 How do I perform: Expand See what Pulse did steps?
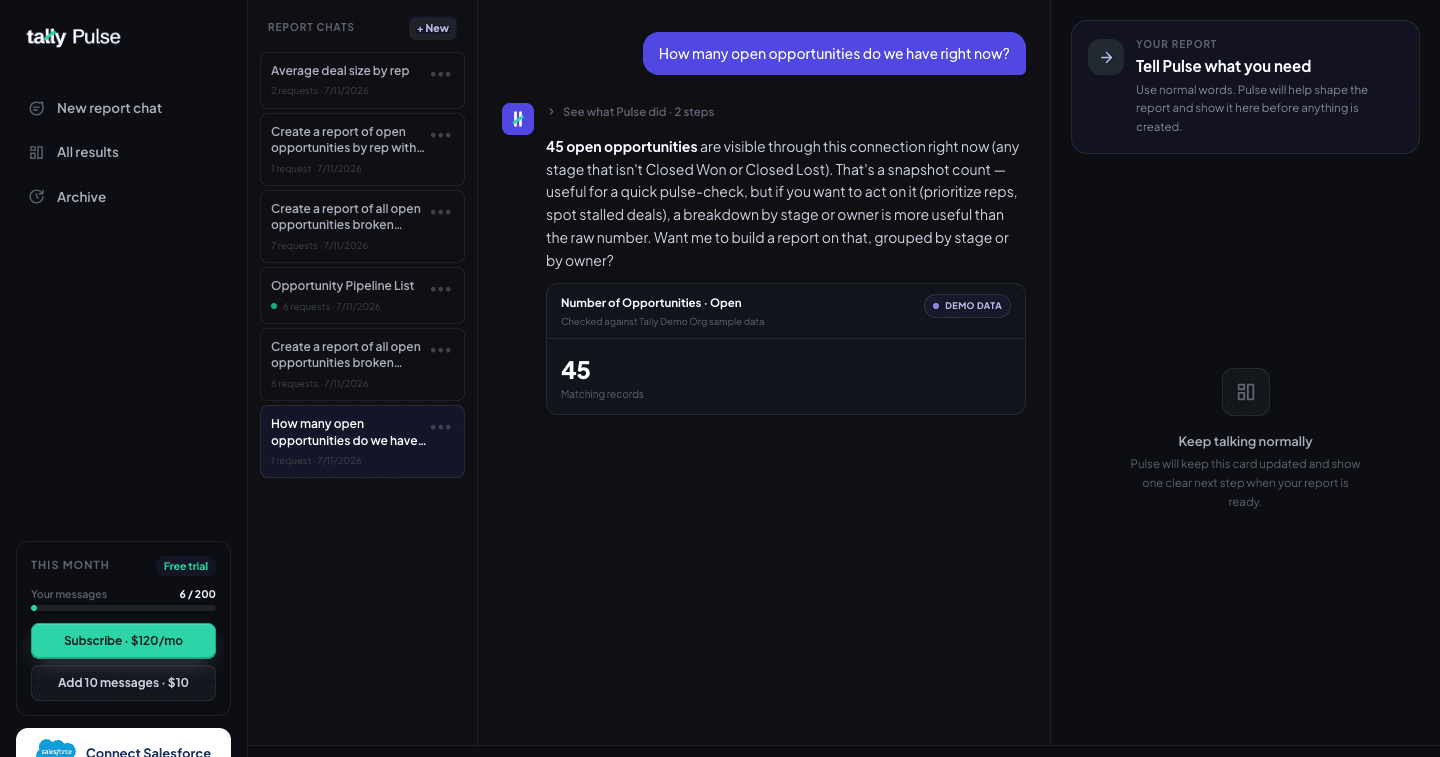click(630, 112)
